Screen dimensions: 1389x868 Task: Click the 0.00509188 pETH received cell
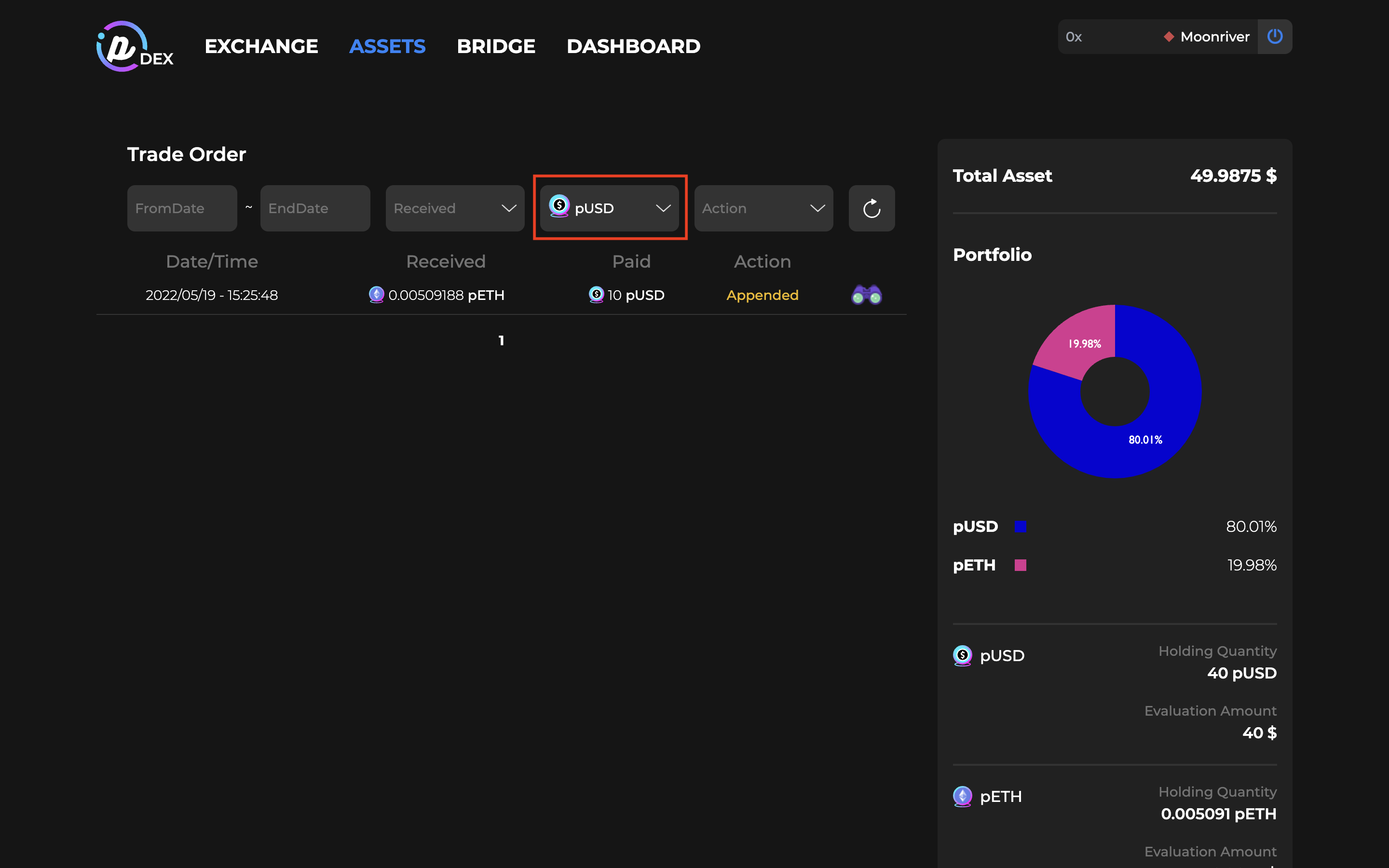[x=436, y=295]
